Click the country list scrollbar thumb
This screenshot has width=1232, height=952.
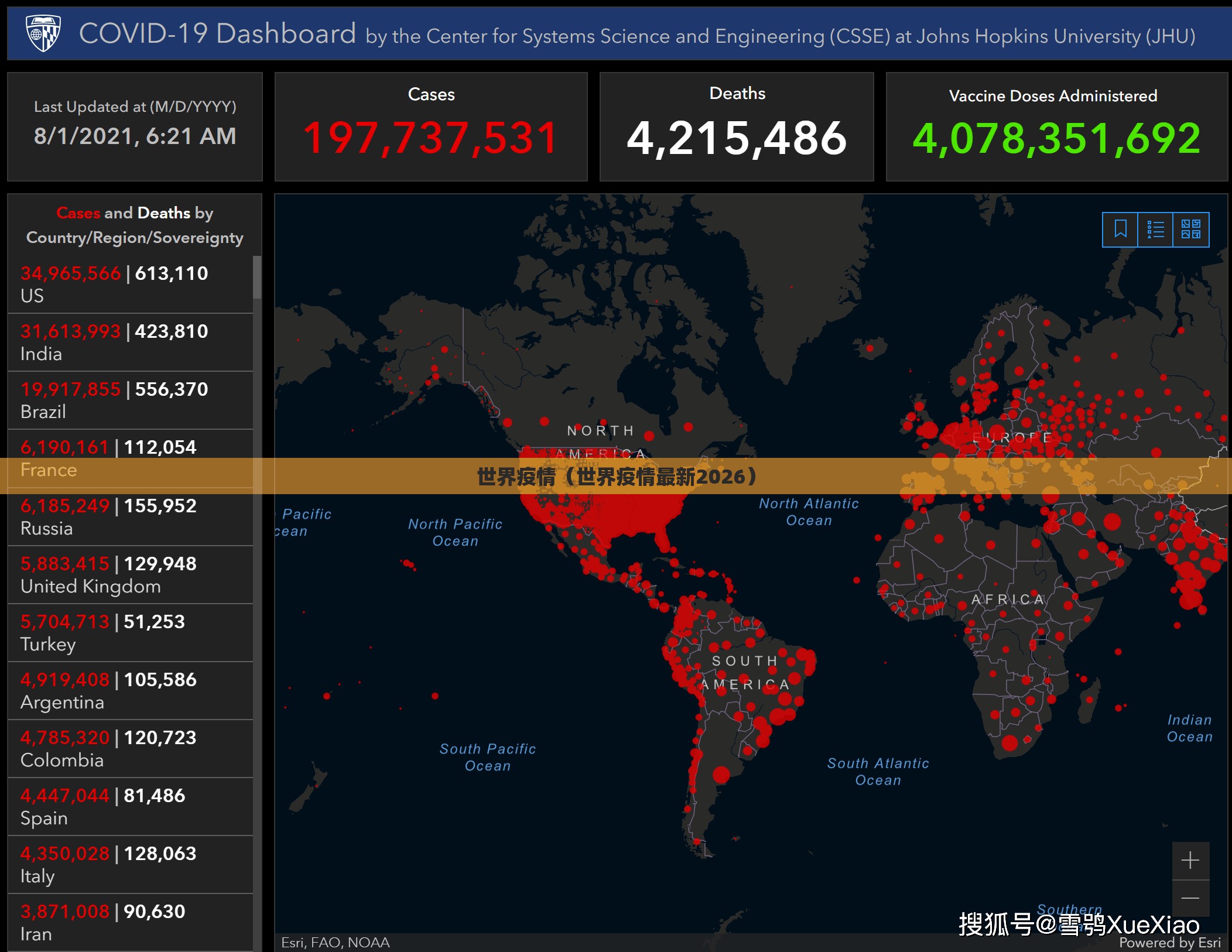[x=257, y=277]
